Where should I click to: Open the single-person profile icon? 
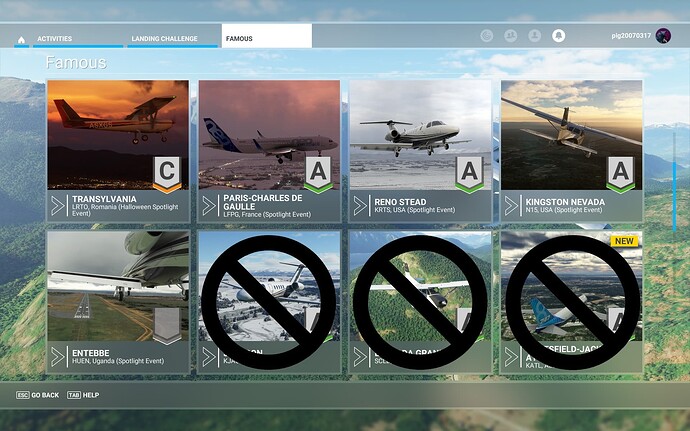[x=535, y=36]
